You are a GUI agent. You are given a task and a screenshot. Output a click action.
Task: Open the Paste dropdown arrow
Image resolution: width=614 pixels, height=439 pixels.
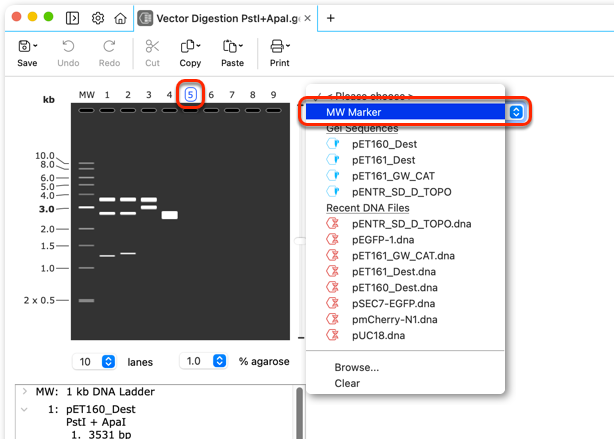241,46
